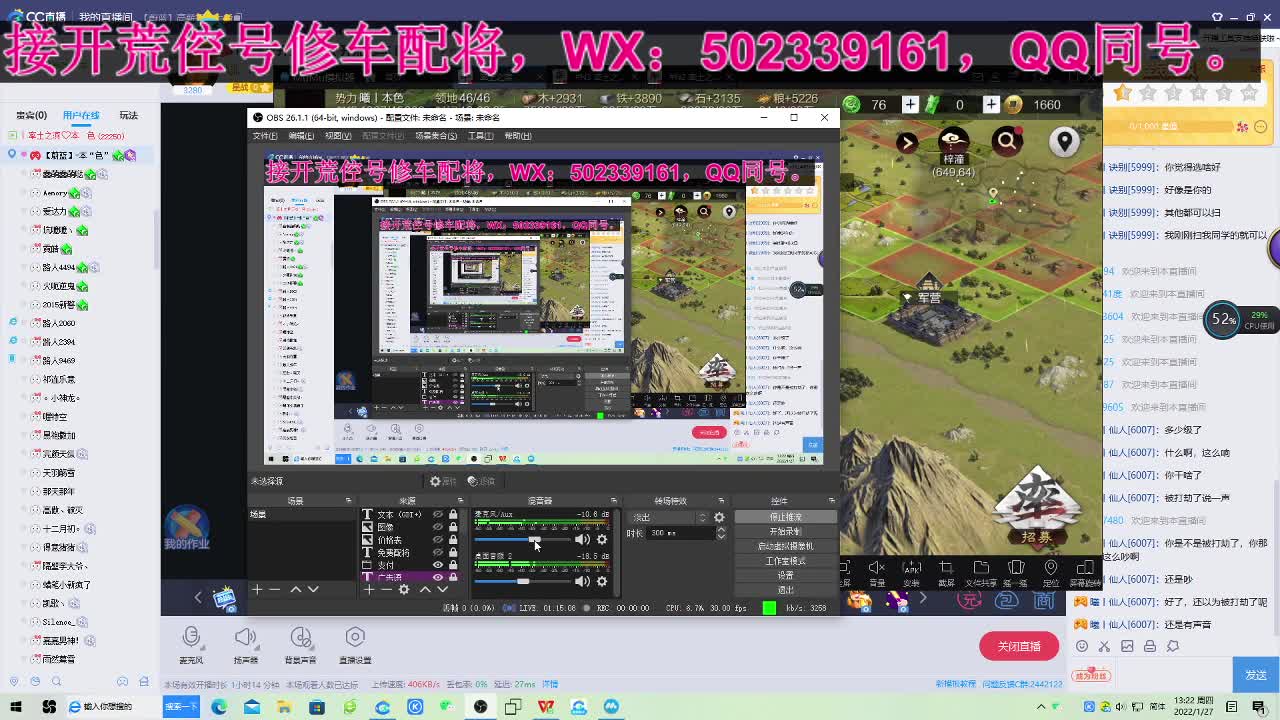Viewport: 1280px width, 720px height.
Task: Show the 图像 source with its eye toggle
Action: (437, 527)
